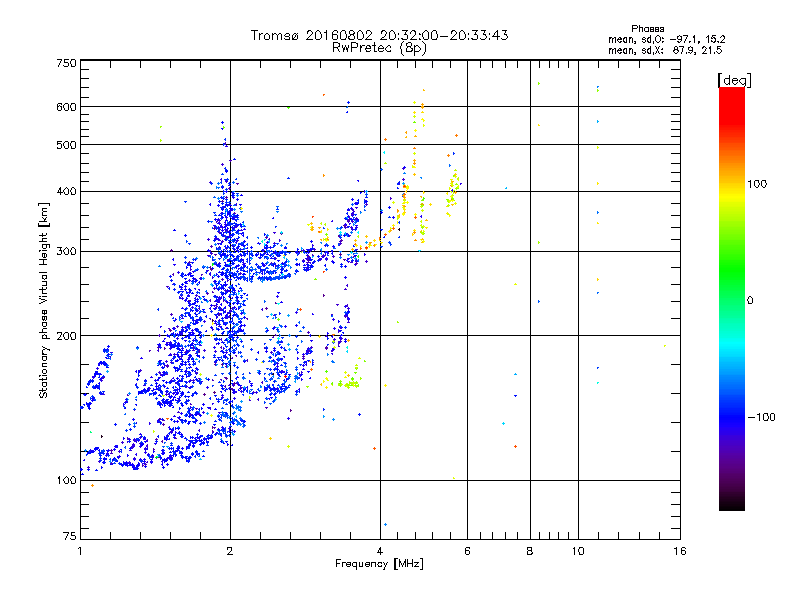Image resolution: width=800 pixels, height=600 pixels.
Task: Click the "75" height tick label
Action: coord(70,536)
